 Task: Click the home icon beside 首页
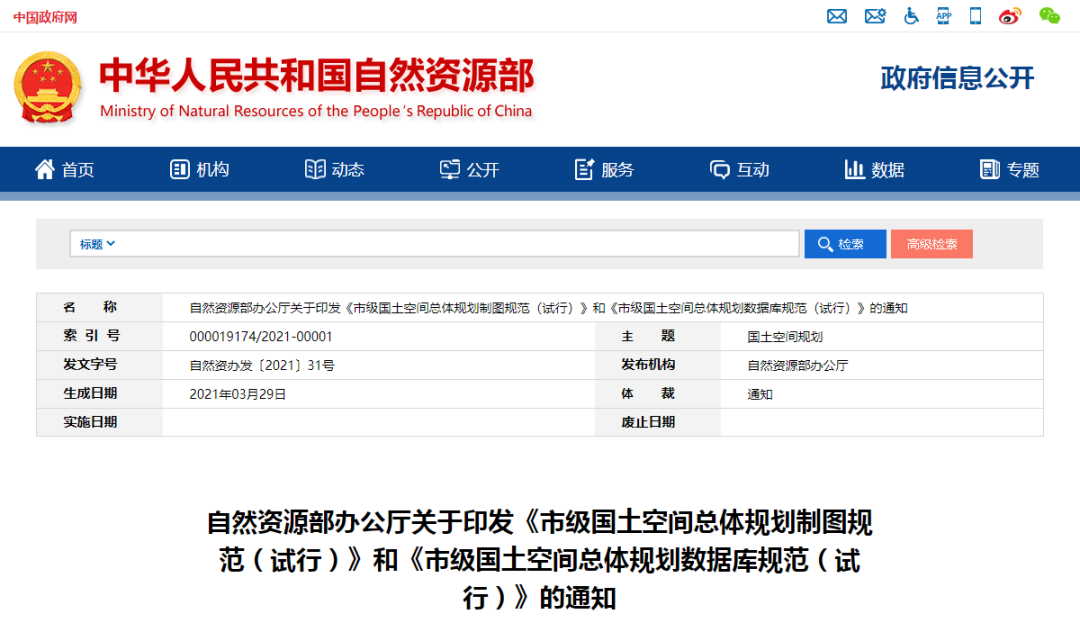click(x=45, y=169)
